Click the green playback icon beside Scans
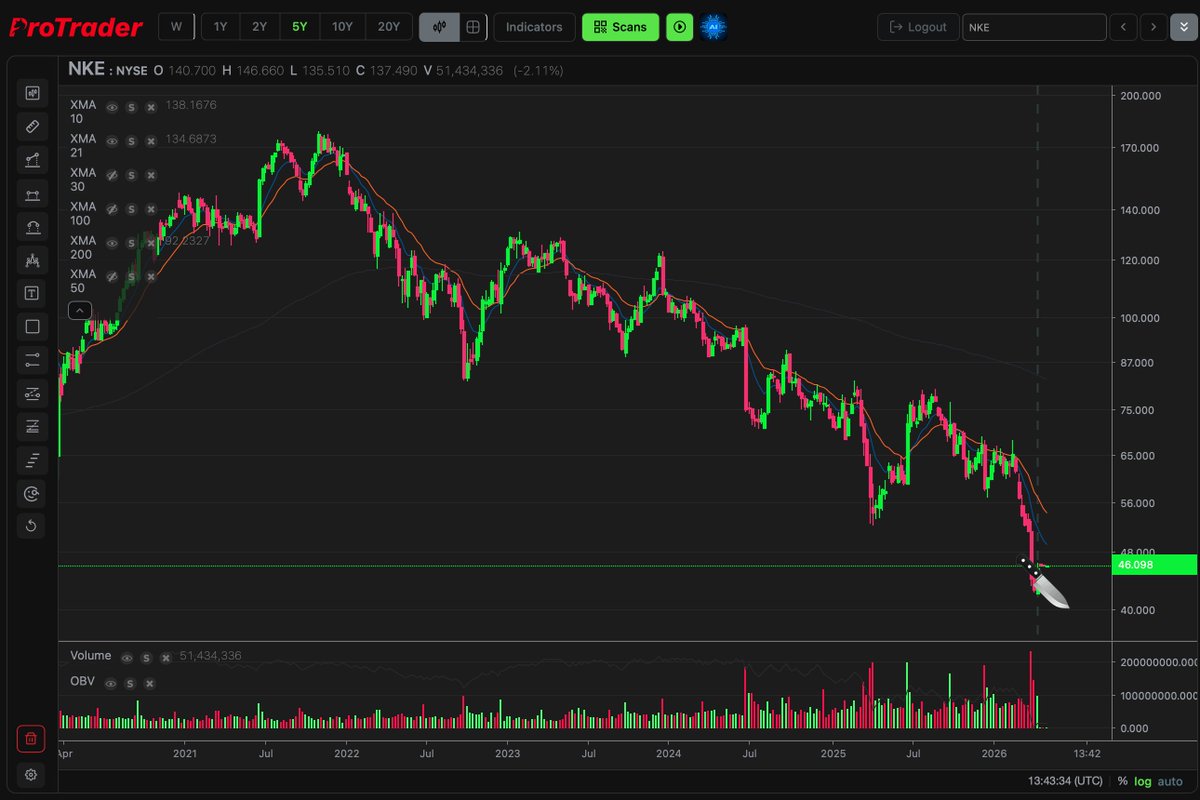1200x800 pixels. [x=679, y=27]
